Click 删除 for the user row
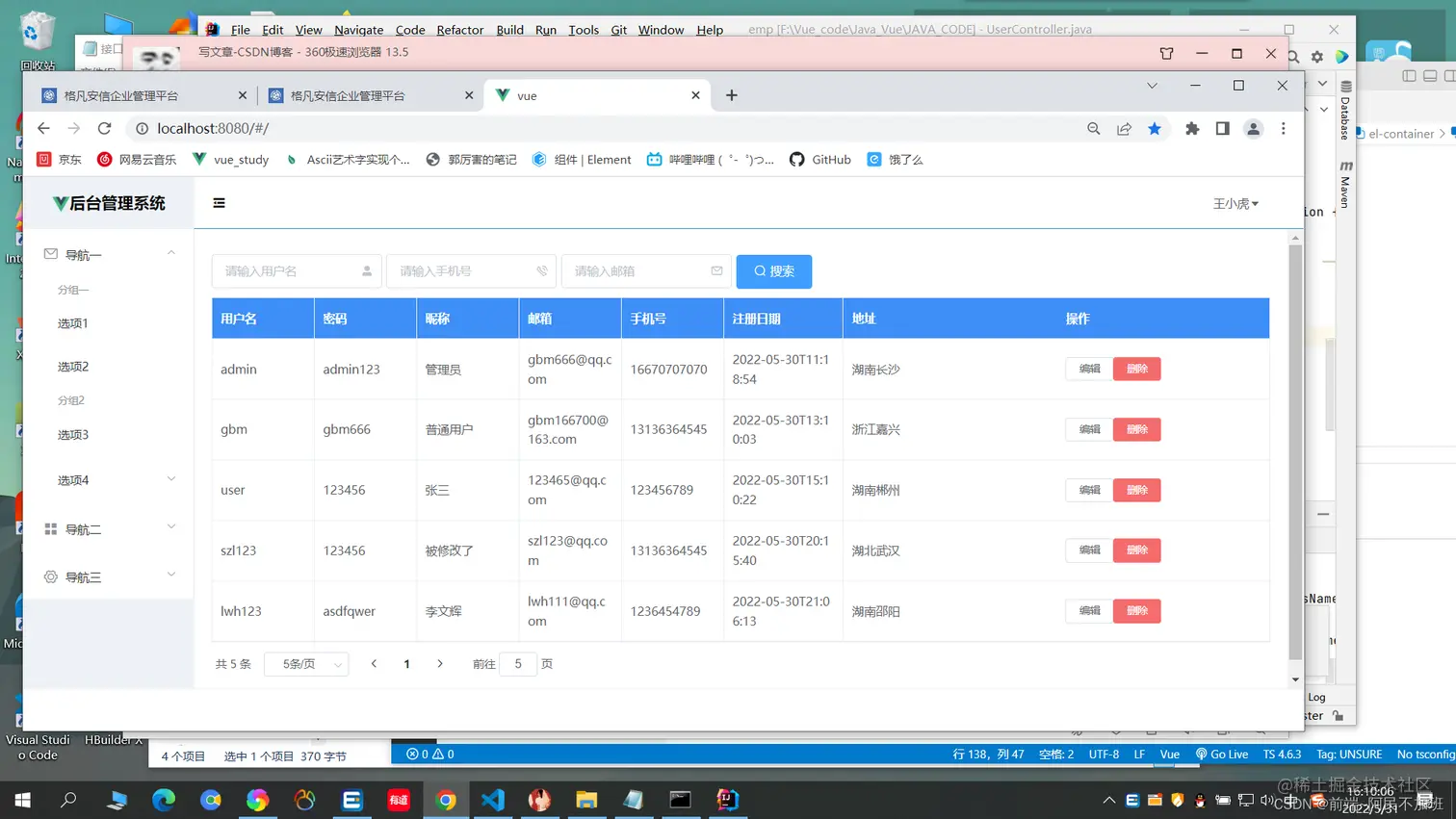1456x819 pixels. pos(1137,490)
